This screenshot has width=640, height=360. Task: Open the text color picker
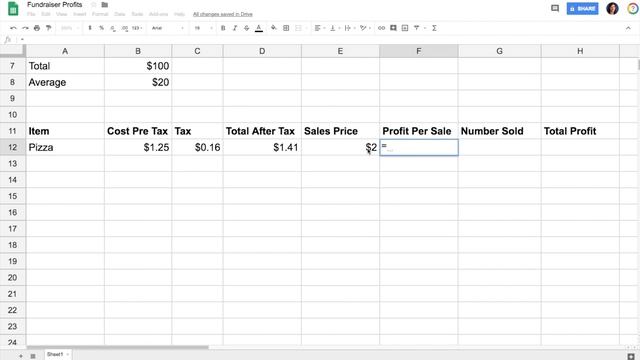coord(259,28)
